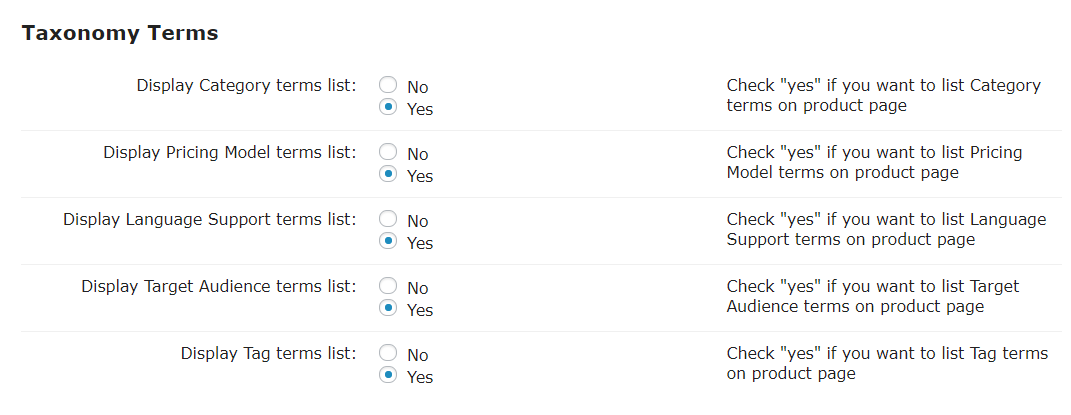Choose Yes for Language Support terms list
Viewport: 1071px width, 415px height.
pyautogui.click(x=389, y=242)
